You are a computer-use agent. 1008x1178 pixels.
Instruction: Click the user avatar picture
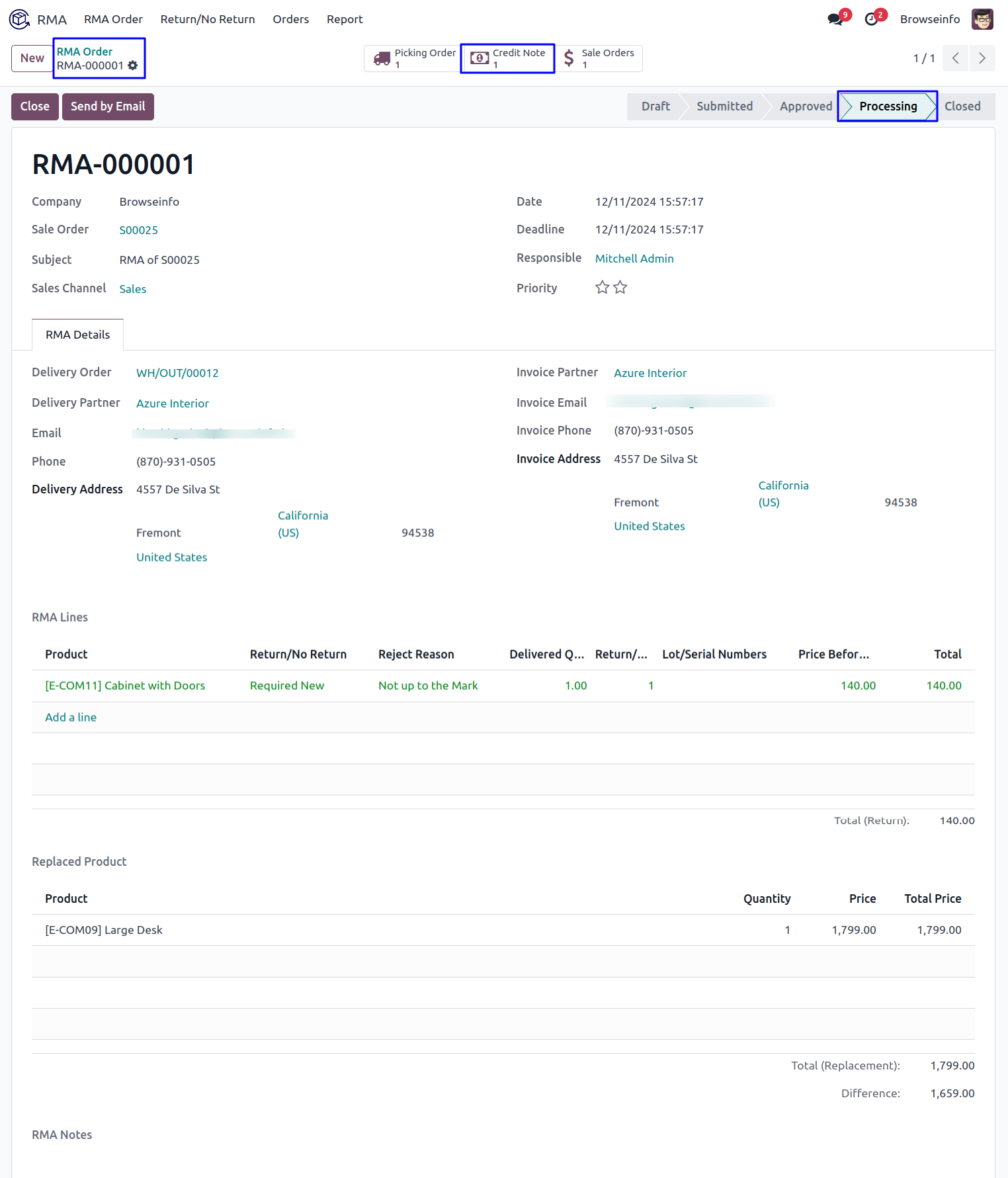click(982, 19)
